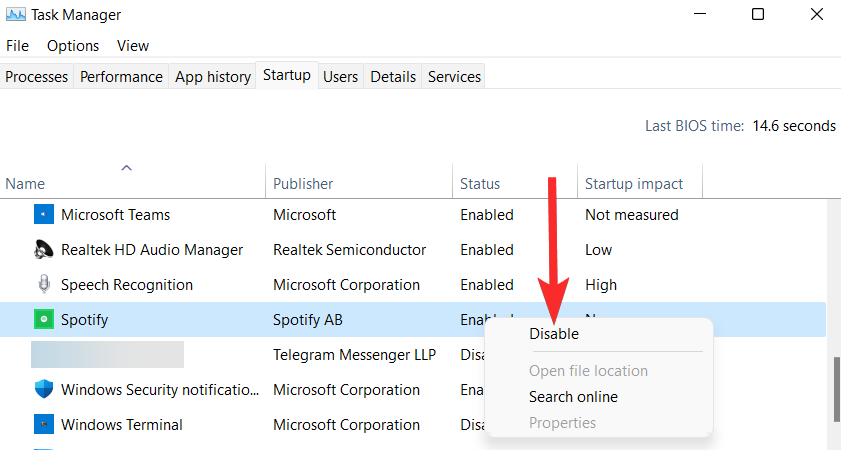Open the View menu

(x=132, y=46)
